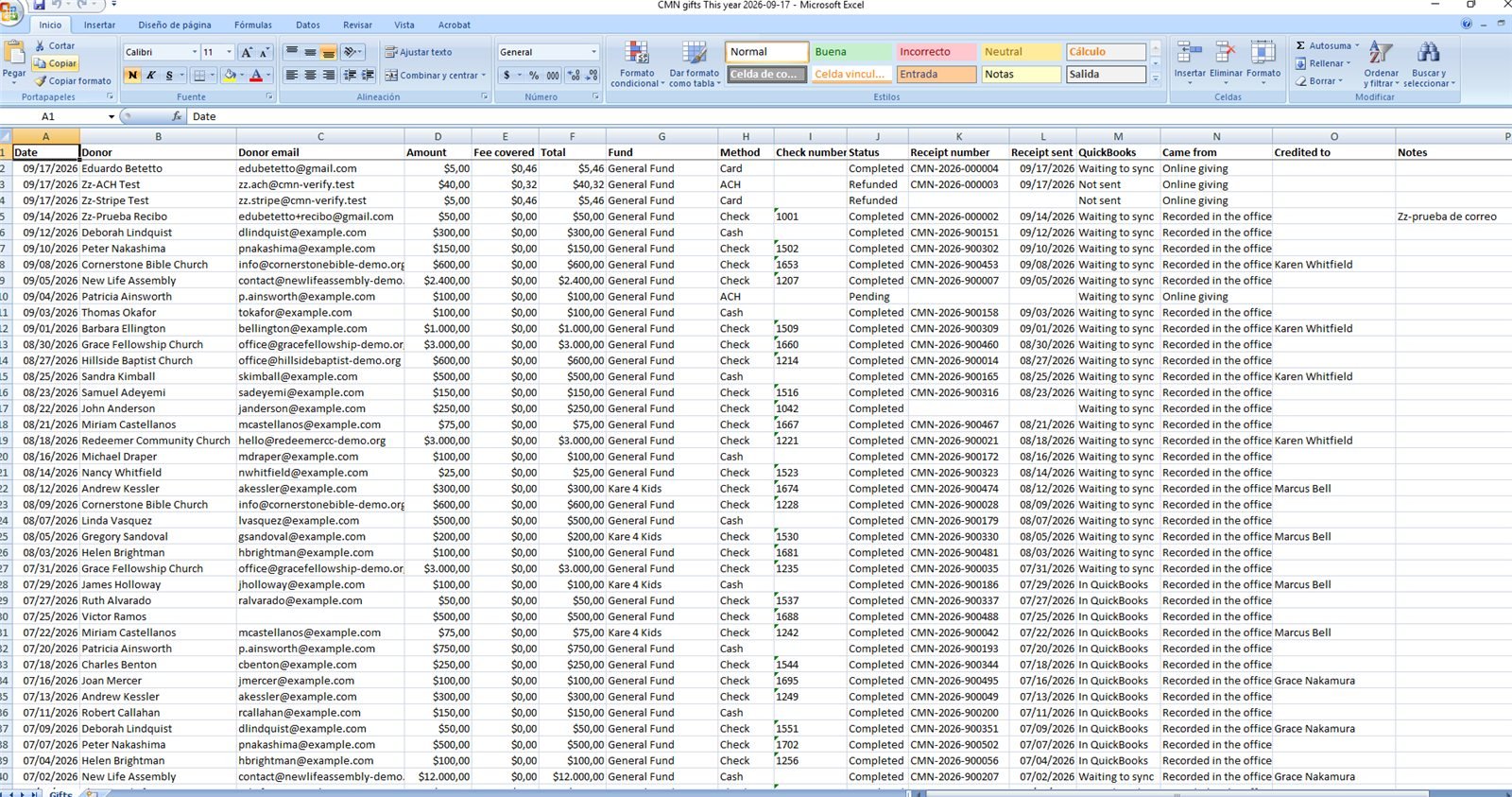Open the font size dropdown

pos(229,52)
